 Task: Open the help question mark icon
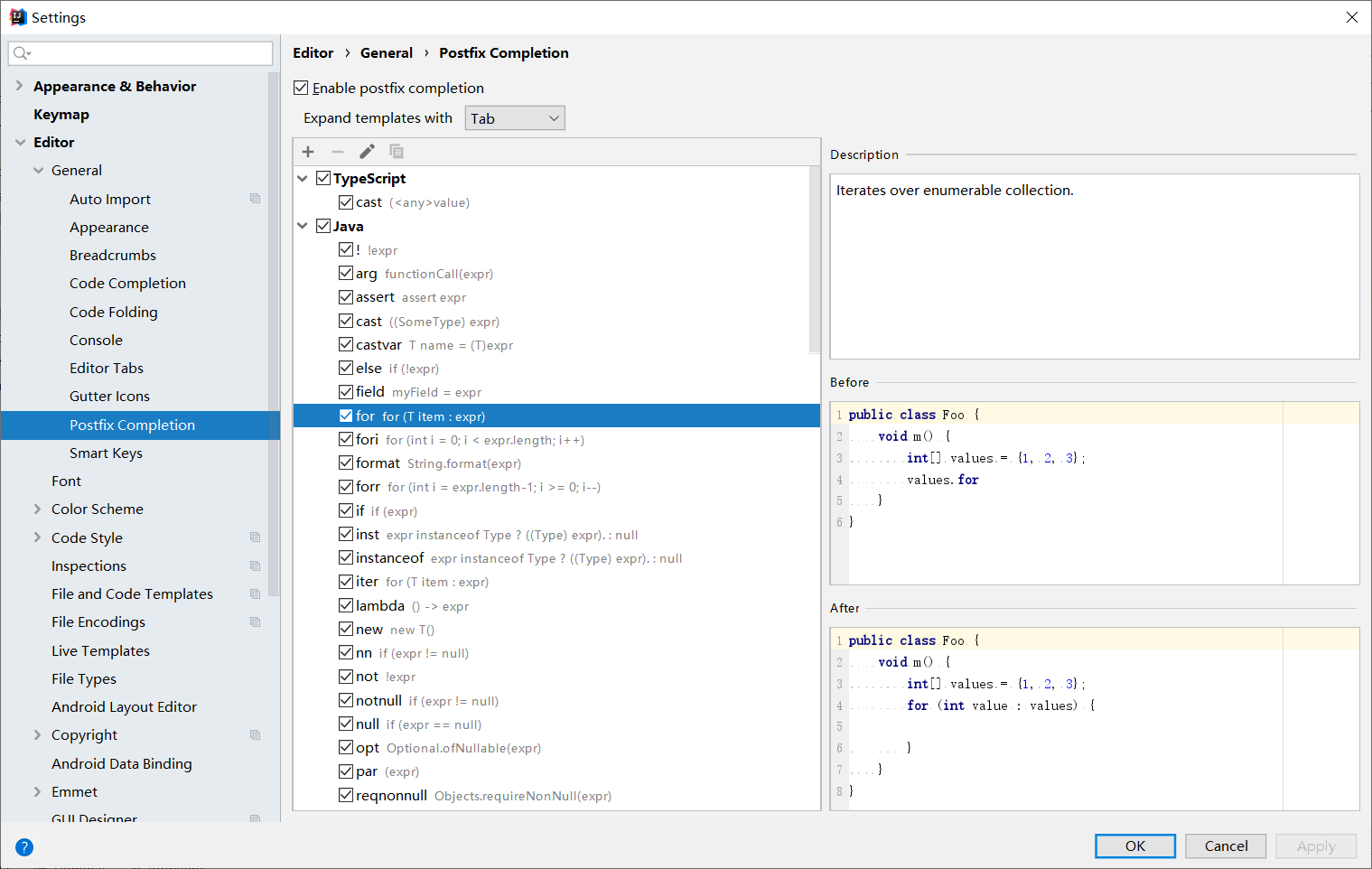pyautogui.click(x=24, y=847)
